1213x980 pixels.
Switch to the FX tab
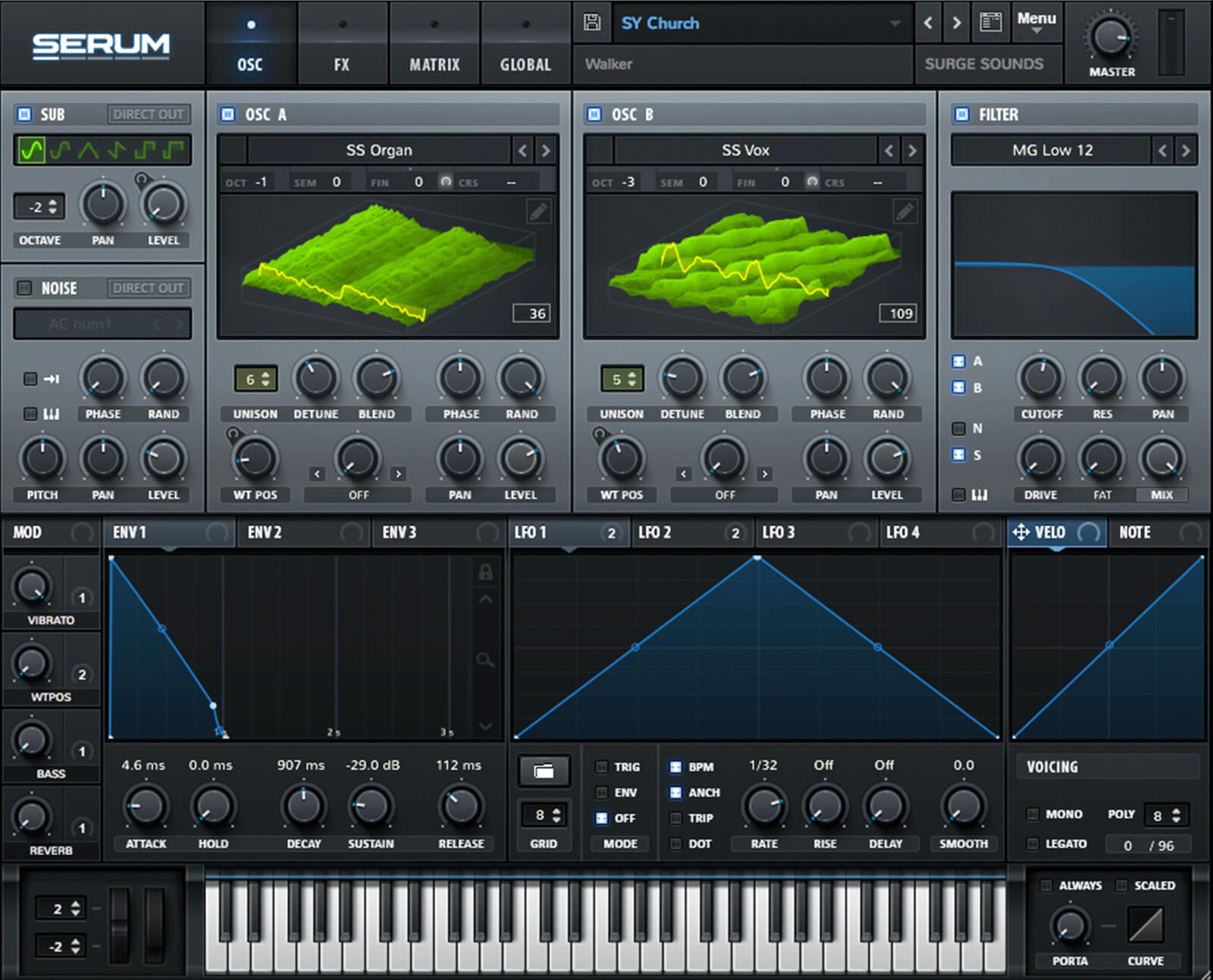(x=342, y=42)
